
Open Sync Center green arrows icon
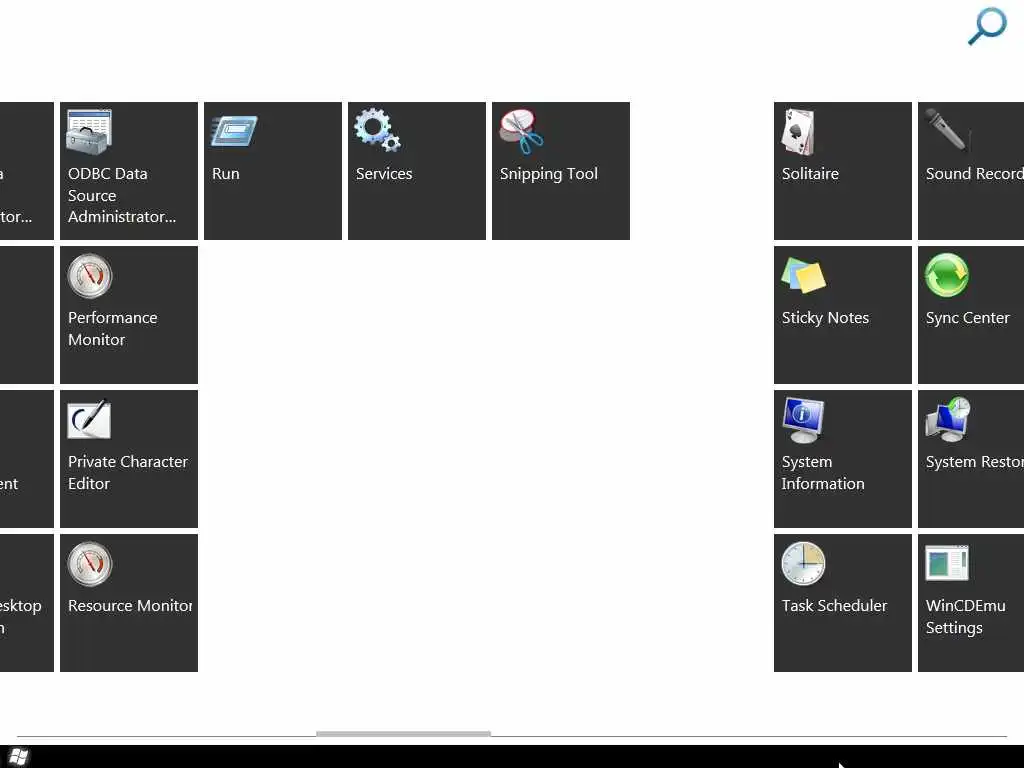coord(947,275)
